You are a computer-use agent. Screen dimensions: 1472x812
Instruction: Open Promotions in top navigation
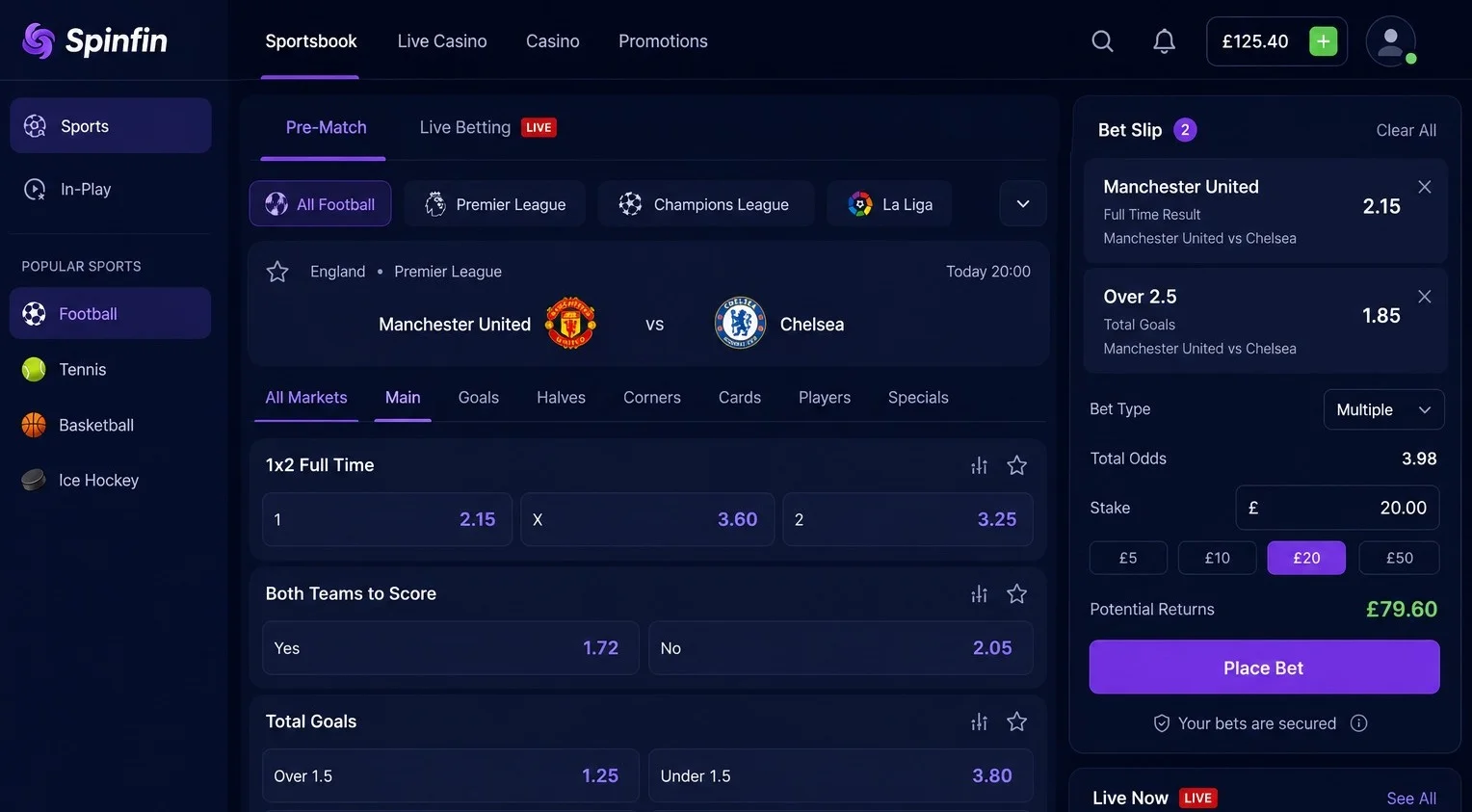[x=663, y=41]
